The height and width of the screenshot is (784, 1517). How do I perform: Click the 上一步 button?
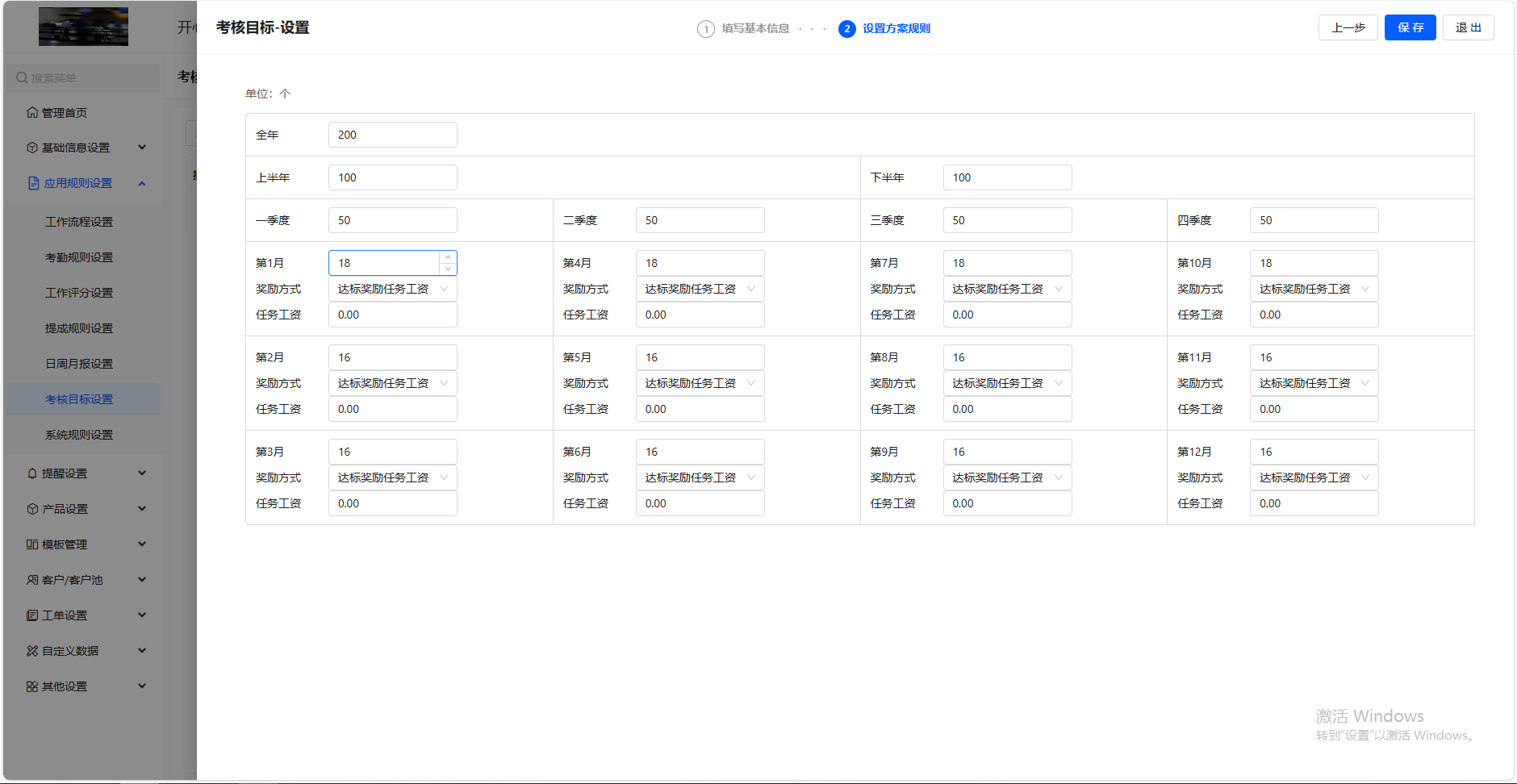(x=1348, y=27)
